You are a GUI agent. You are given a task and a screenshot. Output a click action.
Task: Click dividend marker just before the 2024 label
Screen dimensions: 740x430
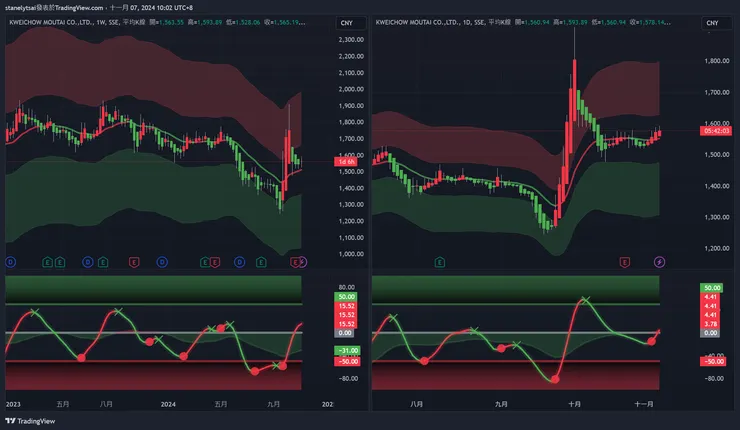(162, 262)
